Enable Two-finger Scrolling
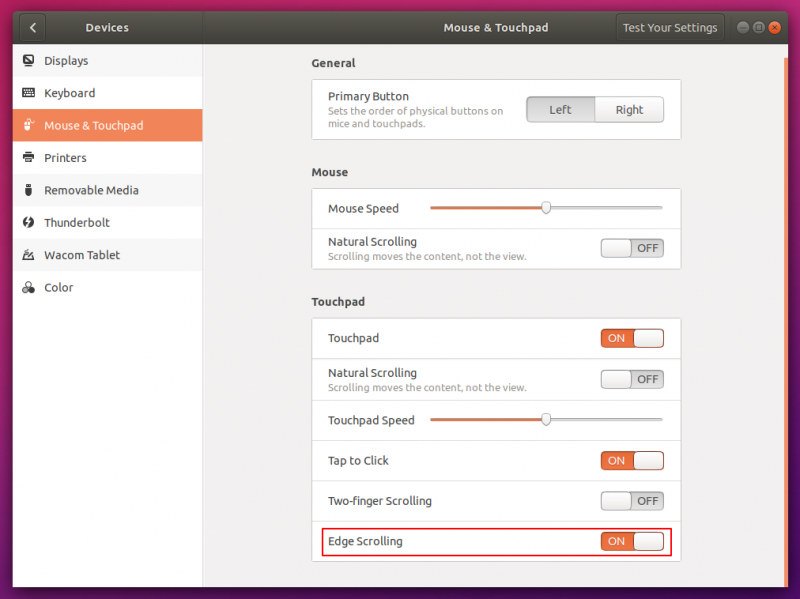The height and width of the screenshot is (599, 800). coord(631,501)
